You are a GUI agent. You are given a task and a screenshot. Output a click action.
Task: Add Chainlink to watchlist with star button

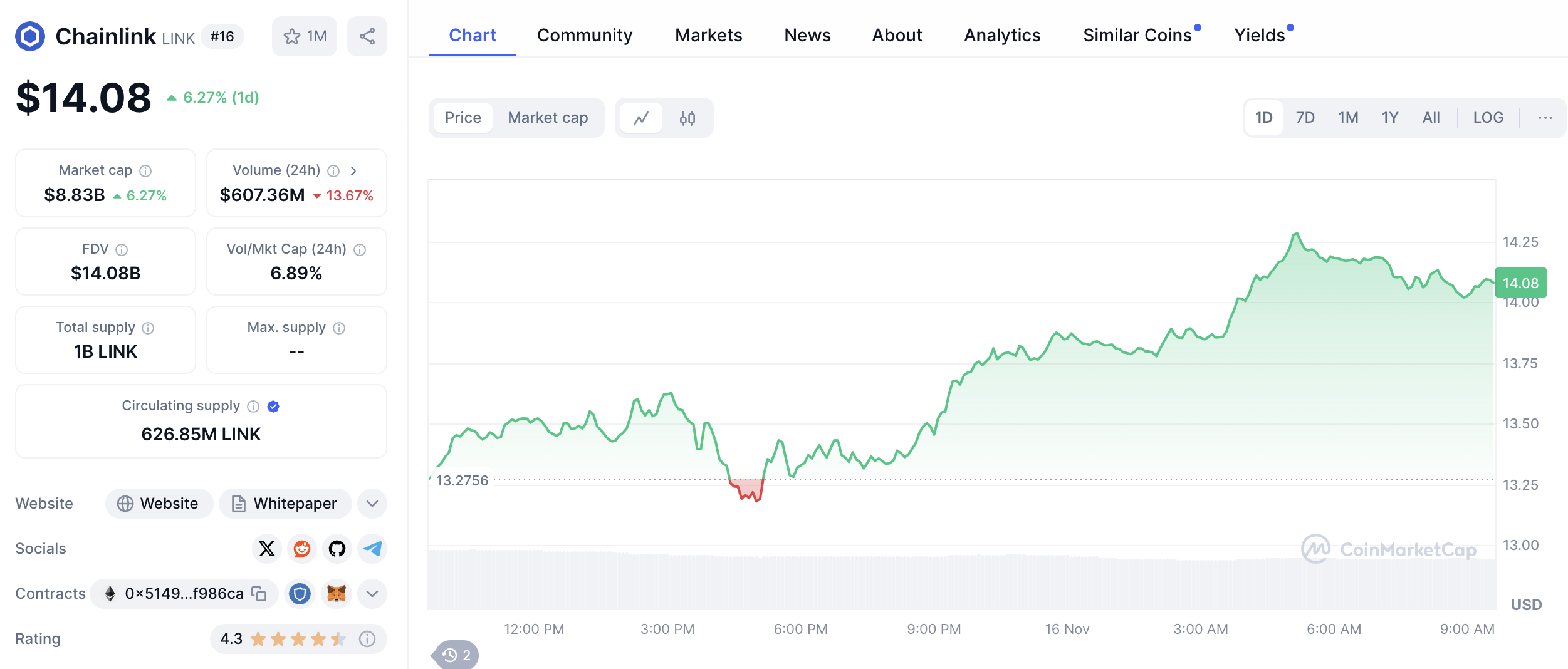pyautogui.click(x=305, y=36)
